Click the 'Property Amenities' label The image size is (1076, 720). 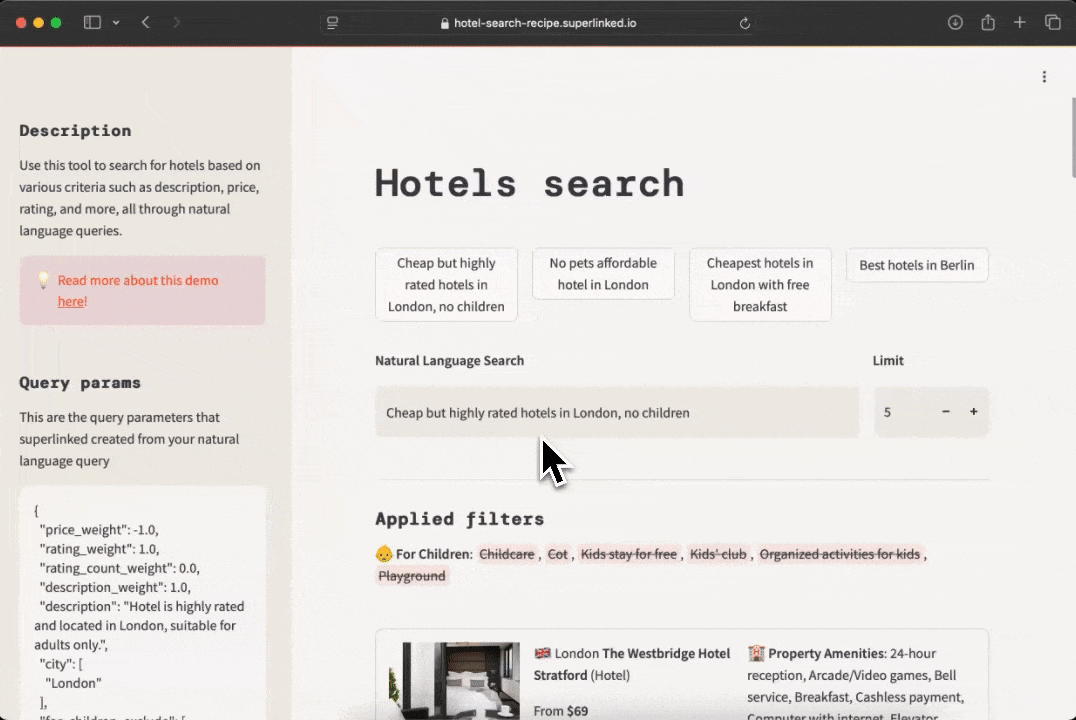click(826, 653)
